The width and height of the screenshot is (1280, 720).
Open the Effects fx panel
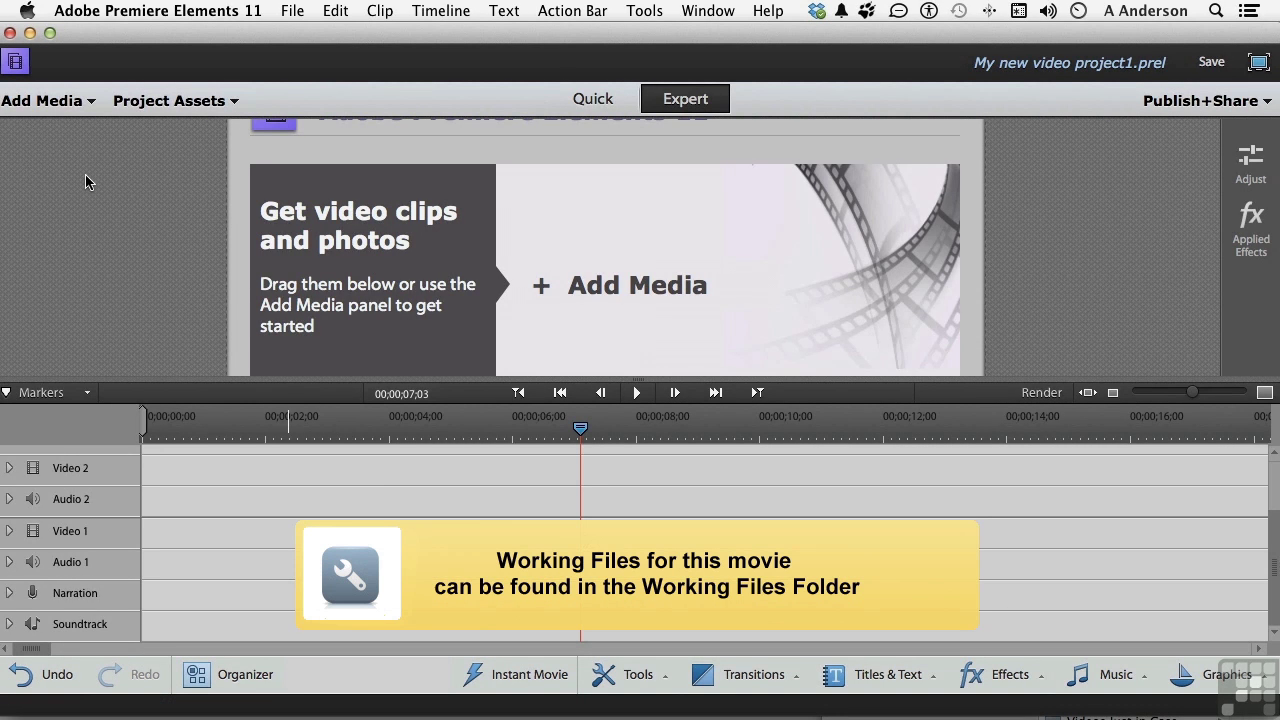pos(1001,675)
